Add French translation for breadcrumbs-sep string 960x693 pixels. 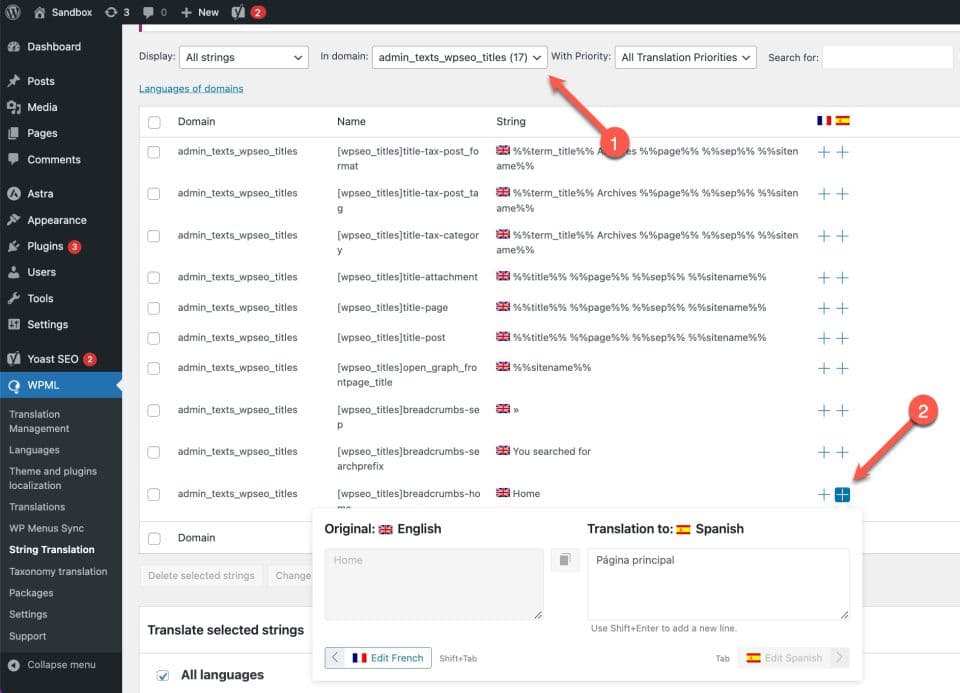823,410
